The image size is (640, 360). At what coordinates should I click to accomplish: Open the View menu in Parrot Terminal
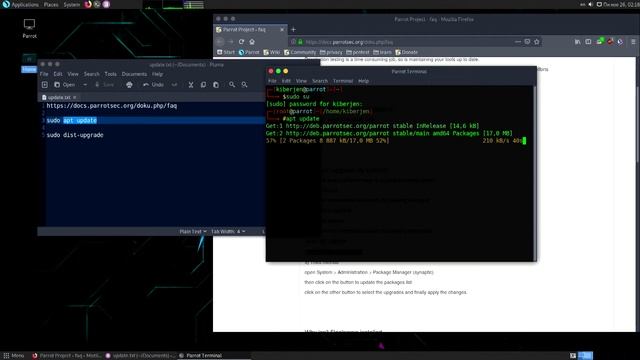(x=301, y=81)
